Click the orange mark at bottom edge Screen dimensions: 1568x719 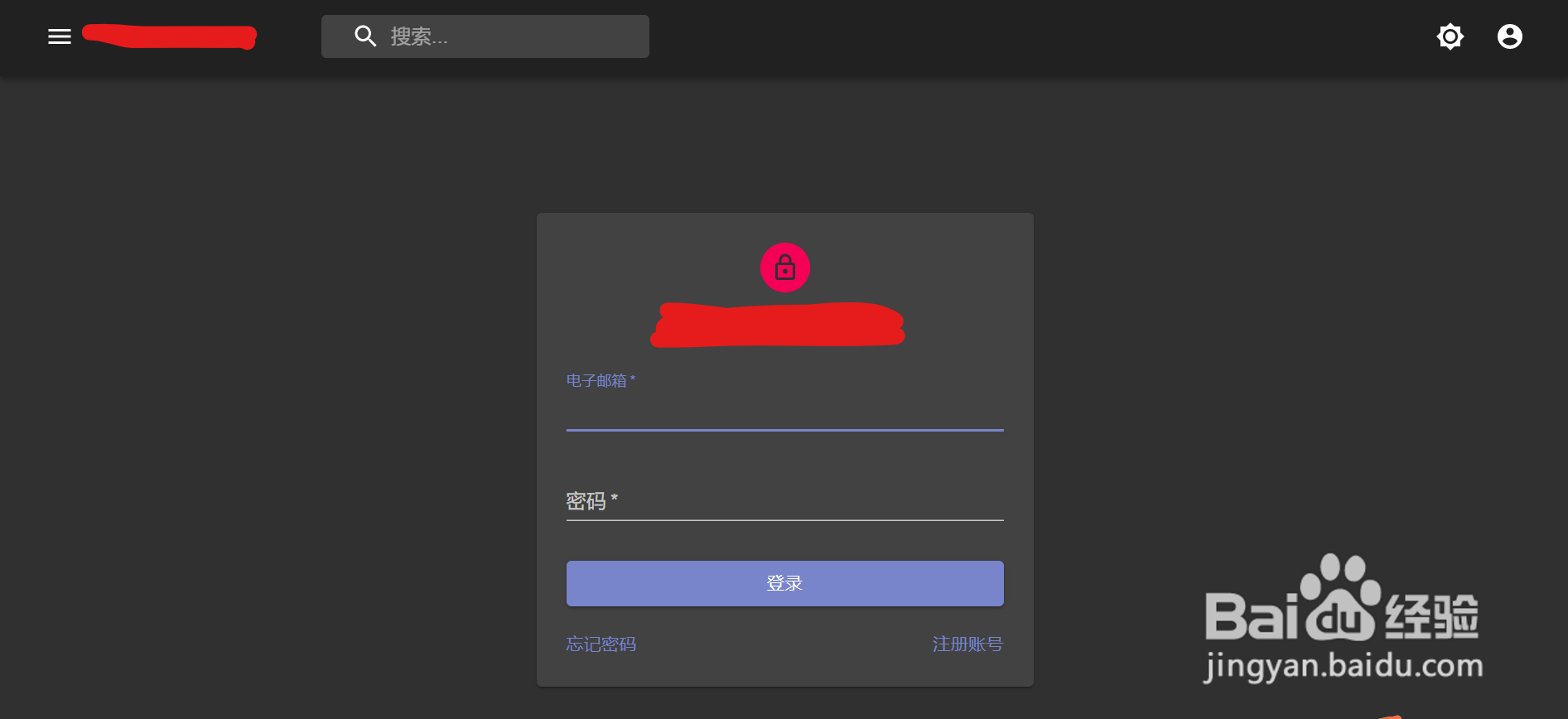click(x=1389, y=717)
